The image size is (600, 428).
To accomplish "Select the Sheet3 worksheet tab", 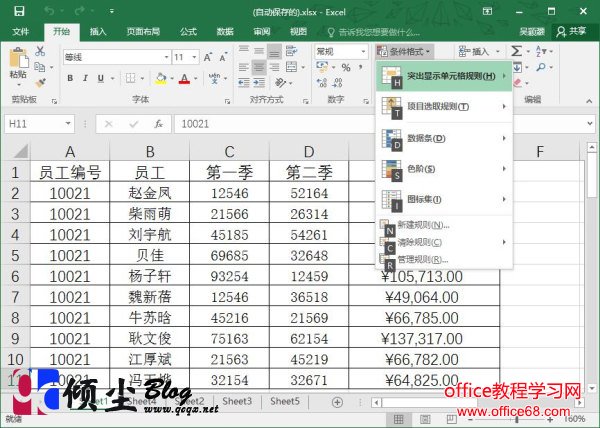I will pos(237,401).
